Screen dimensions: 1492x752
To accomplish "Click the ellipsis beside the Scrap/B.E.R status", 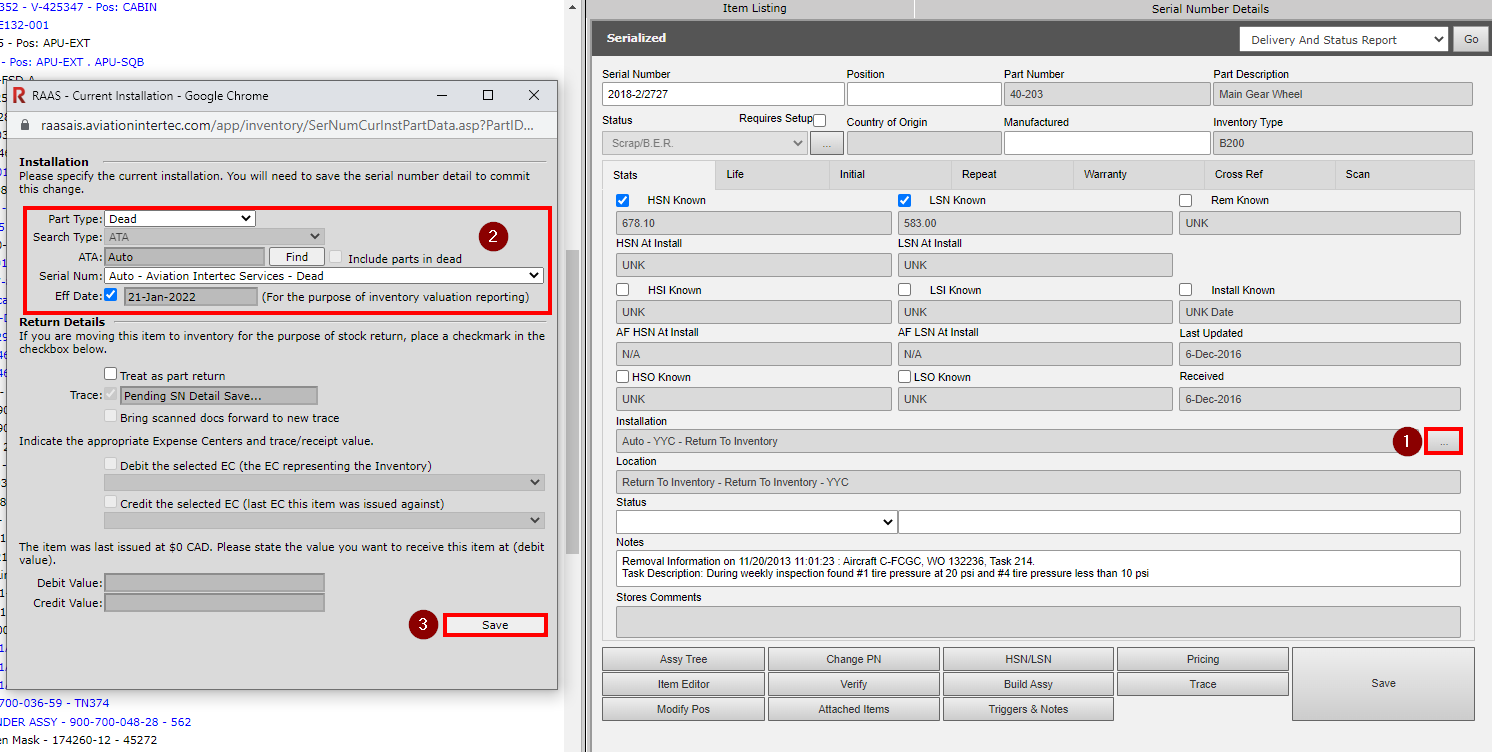I will pos(828,142).
